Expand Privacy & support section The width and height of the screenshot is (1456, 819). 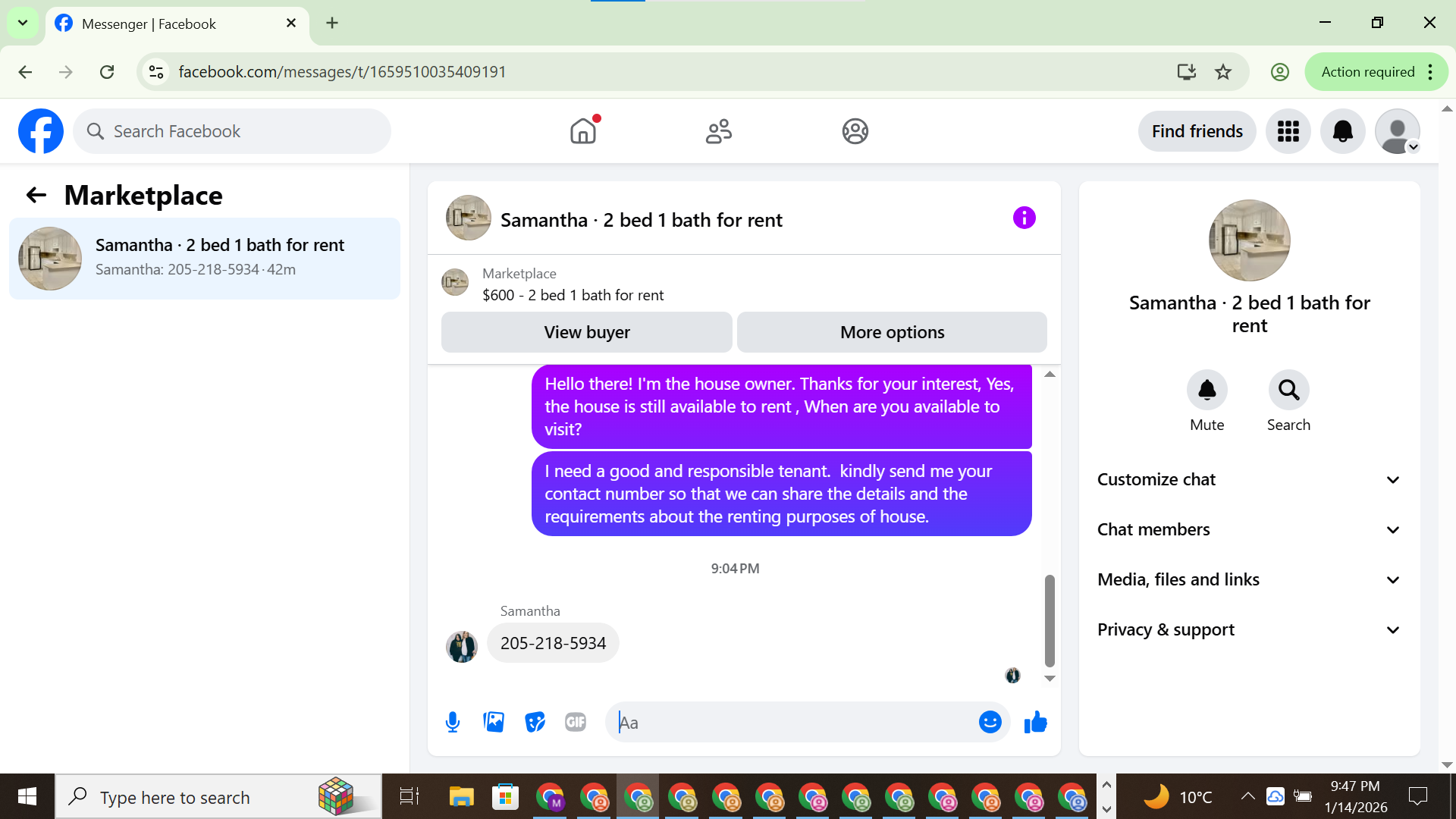click(x=1249, y=629)
